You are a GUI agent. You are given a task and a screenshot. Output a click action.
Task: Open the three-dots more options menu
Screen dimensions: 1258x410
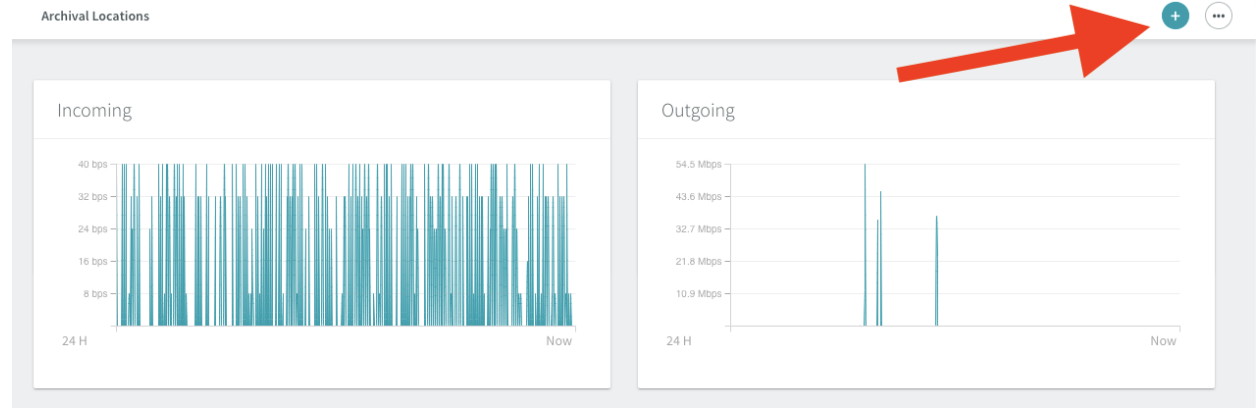tap(1218, 16)
